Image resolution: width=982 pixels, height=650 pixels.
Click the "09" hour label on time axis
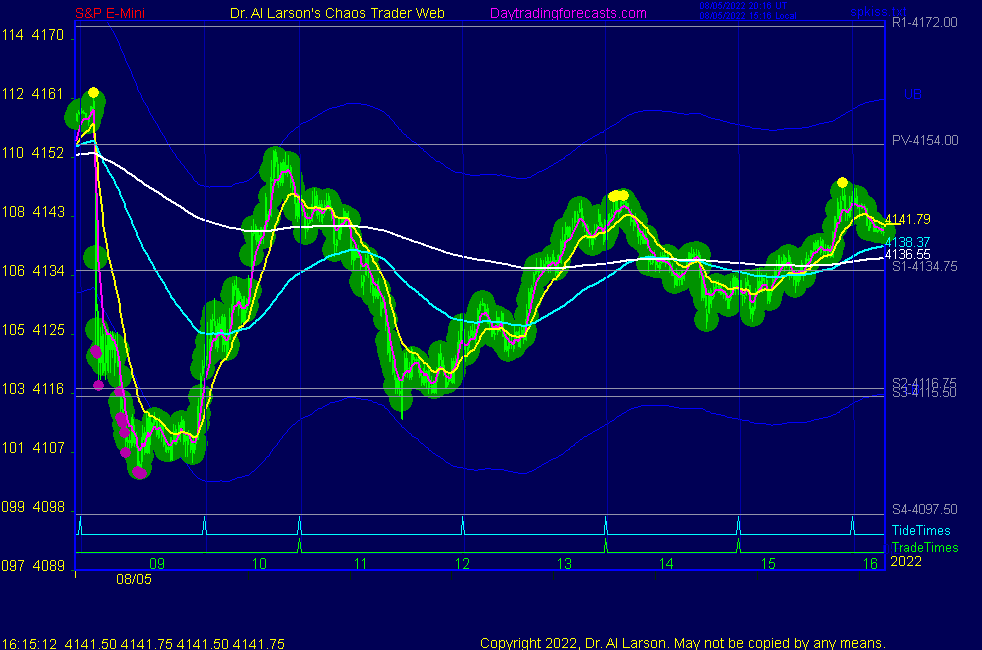pos(157,564)
